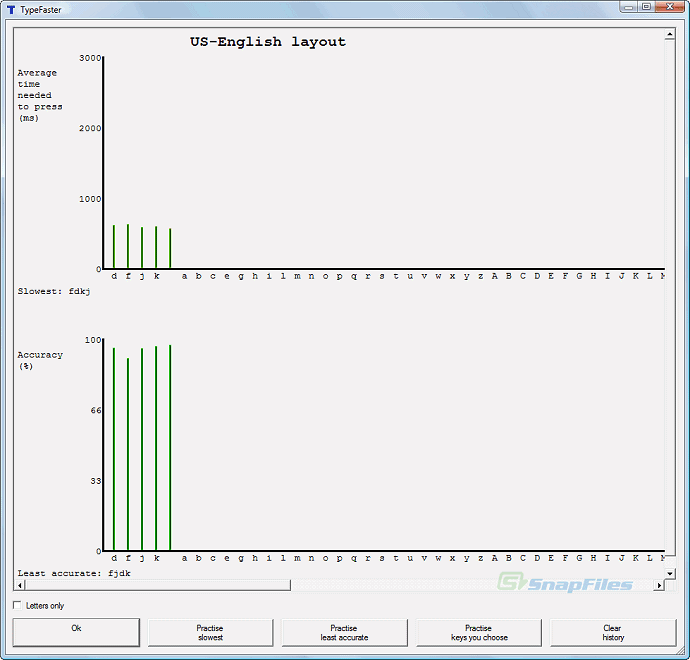Image resolution: width=690 pixels, height=660 pixels.
Task: Click the 100 value on accuracy axis
Action: 93,340
